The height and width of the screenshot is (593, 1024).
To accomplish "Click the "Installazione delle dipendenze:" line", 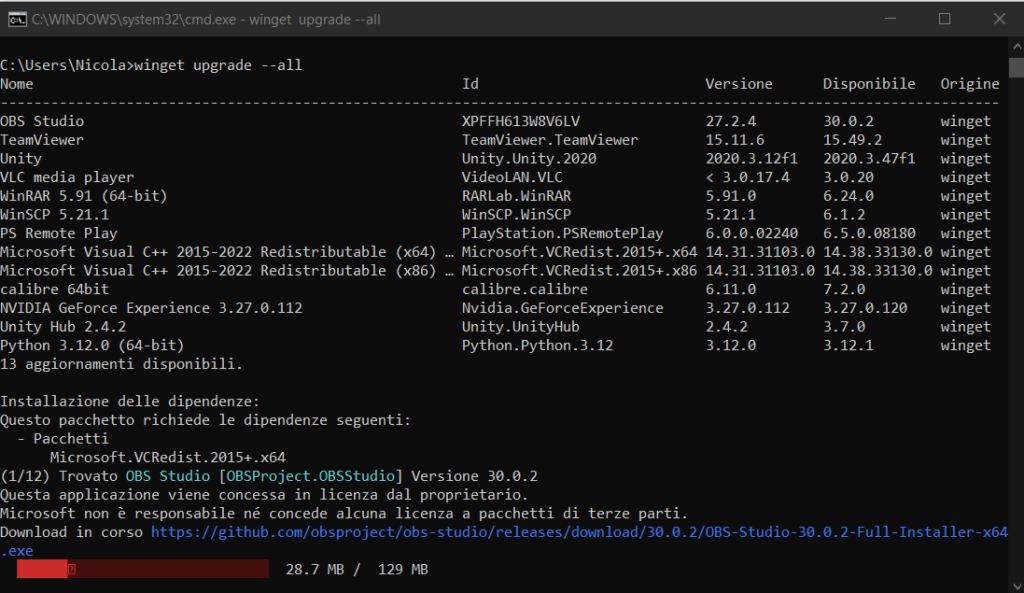I will tap(130, 401).
